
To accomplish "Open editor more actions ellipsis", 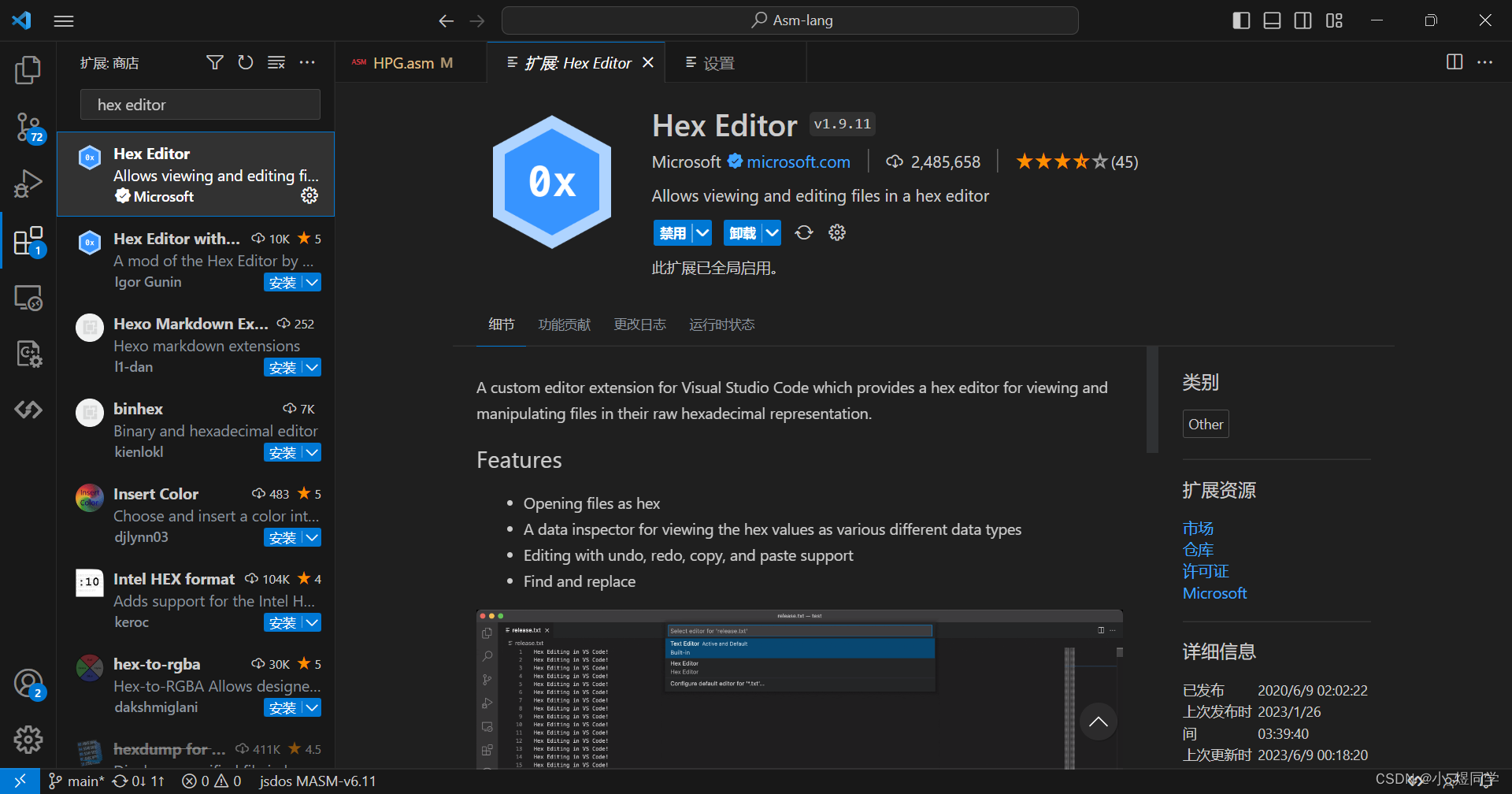I will tap(1485, 61).
